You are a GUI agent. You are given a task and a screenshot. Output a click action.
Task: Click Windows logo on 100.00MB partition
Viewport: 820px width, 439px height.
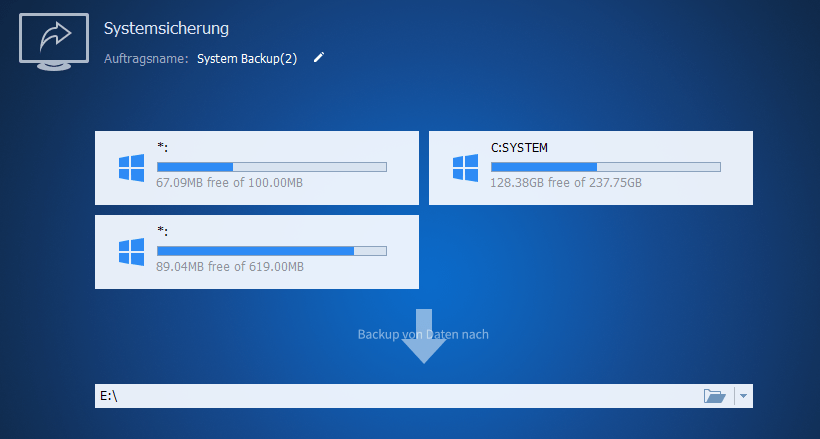click(131, 168)
